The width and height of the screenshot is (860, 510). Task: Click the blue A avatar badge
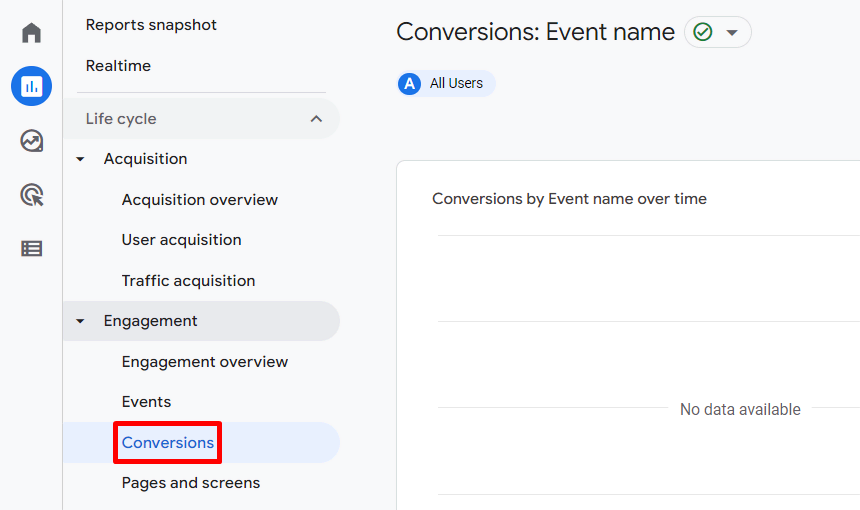point(409,83)
